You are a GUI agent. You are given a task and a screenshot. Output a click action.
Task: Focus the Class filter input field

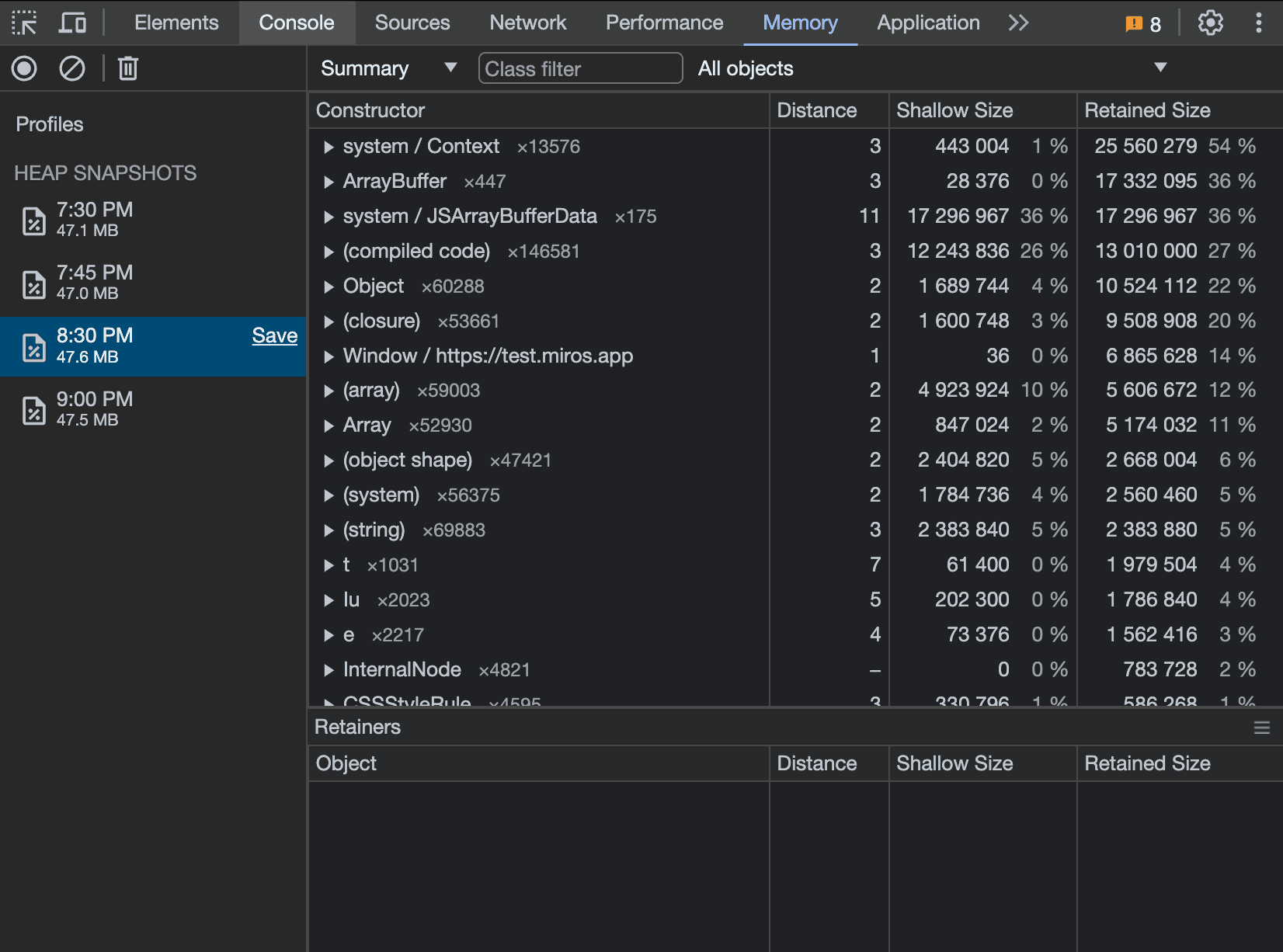580,68
